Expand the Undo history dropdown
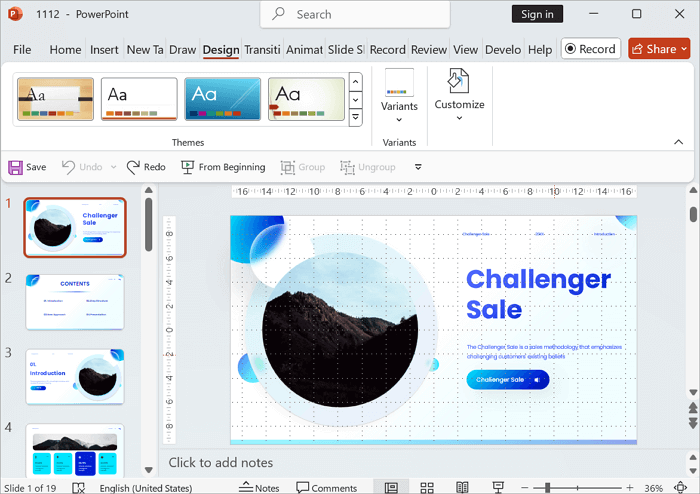The height and width of the screenshot is (494, 700). [x=113, y=167]
